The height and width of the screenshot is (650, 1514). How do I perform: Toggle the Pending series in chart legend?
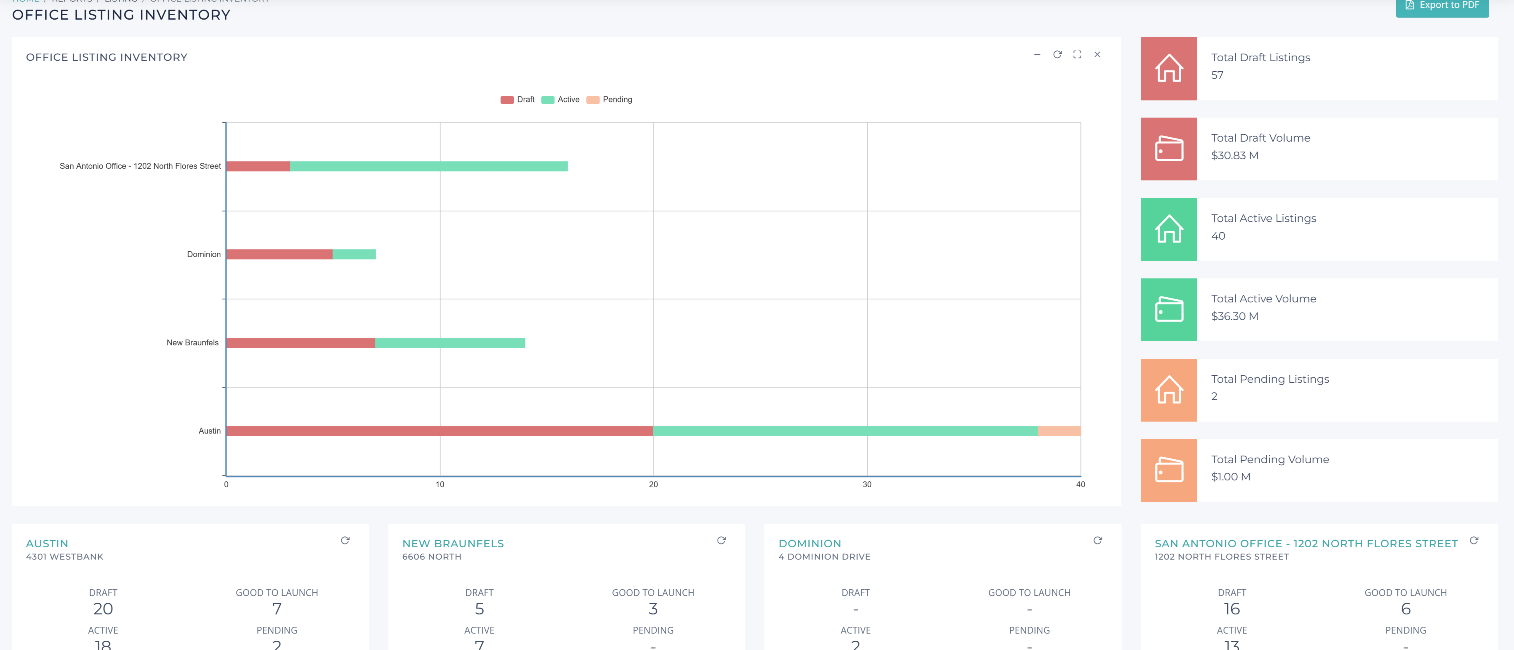click(x=609, y=100)
